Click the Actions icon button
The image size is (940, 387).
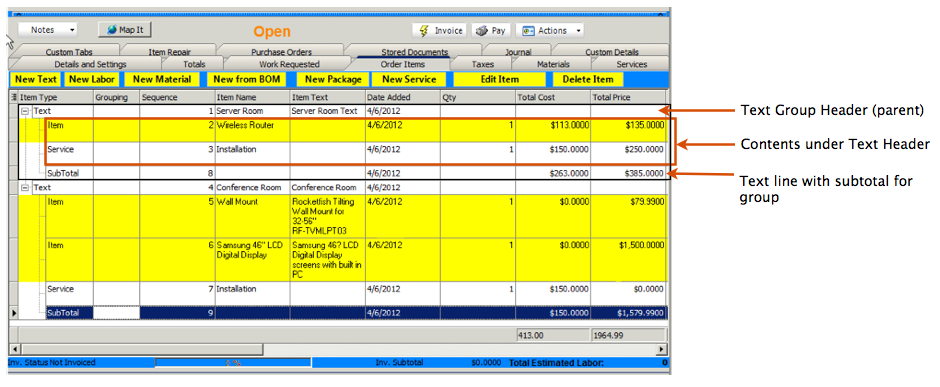(x=528, y=31)
